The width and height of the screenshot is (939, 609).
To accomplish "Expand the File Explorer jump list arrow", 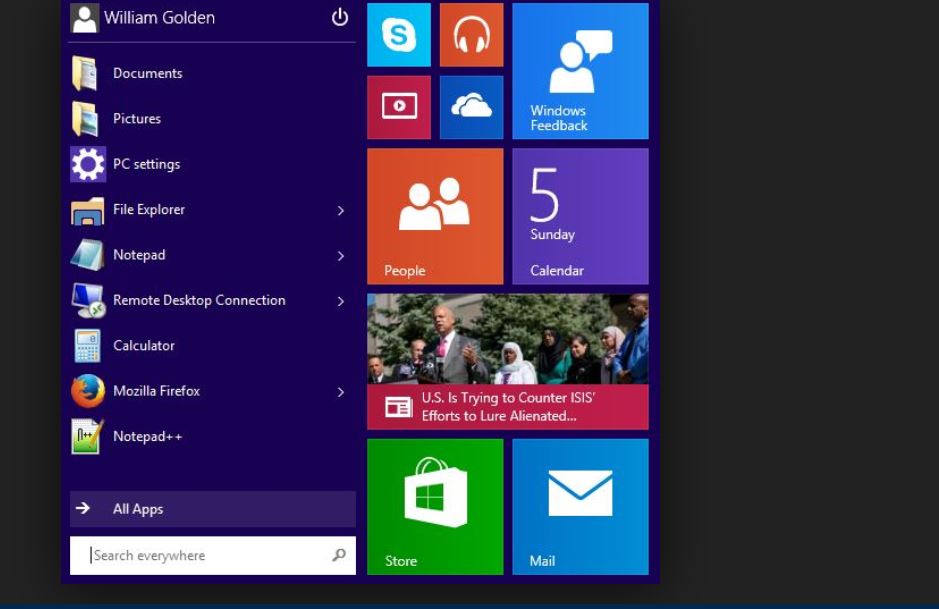I will [x=340, y=210].
